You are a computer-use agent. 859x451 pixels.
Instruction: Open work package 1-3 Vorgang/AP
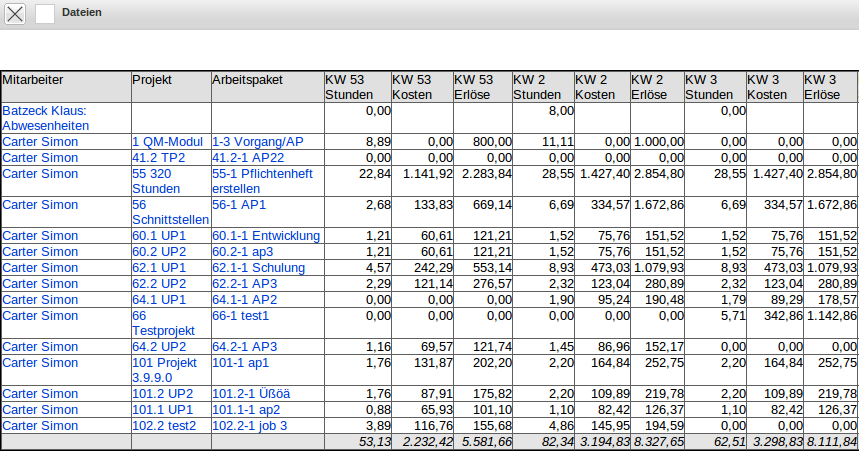point(257,141)
